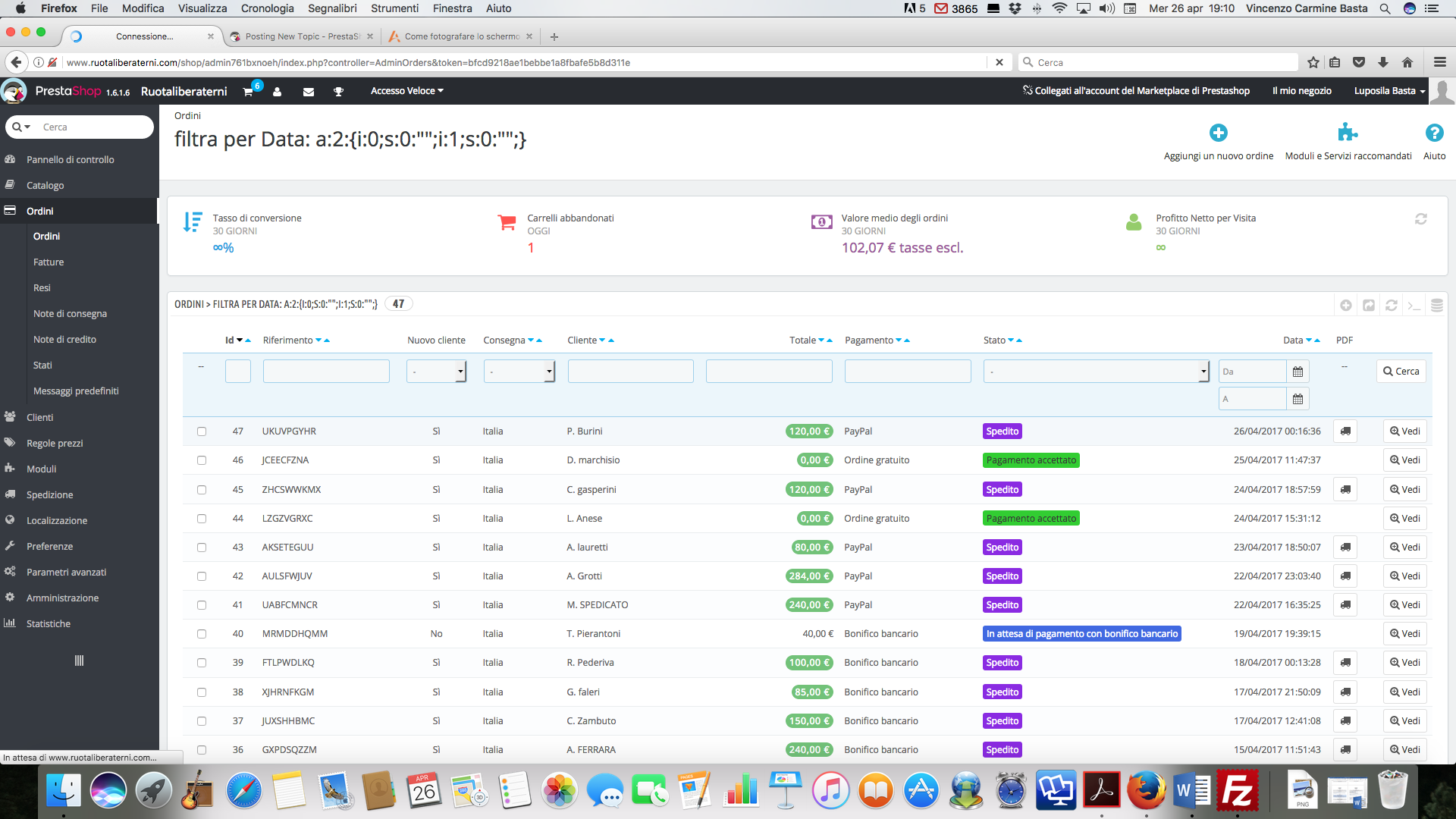Viewport: 1456px width, 819px height.
Task: Open the envelope messages icon in header
Action: click(308, 92)
